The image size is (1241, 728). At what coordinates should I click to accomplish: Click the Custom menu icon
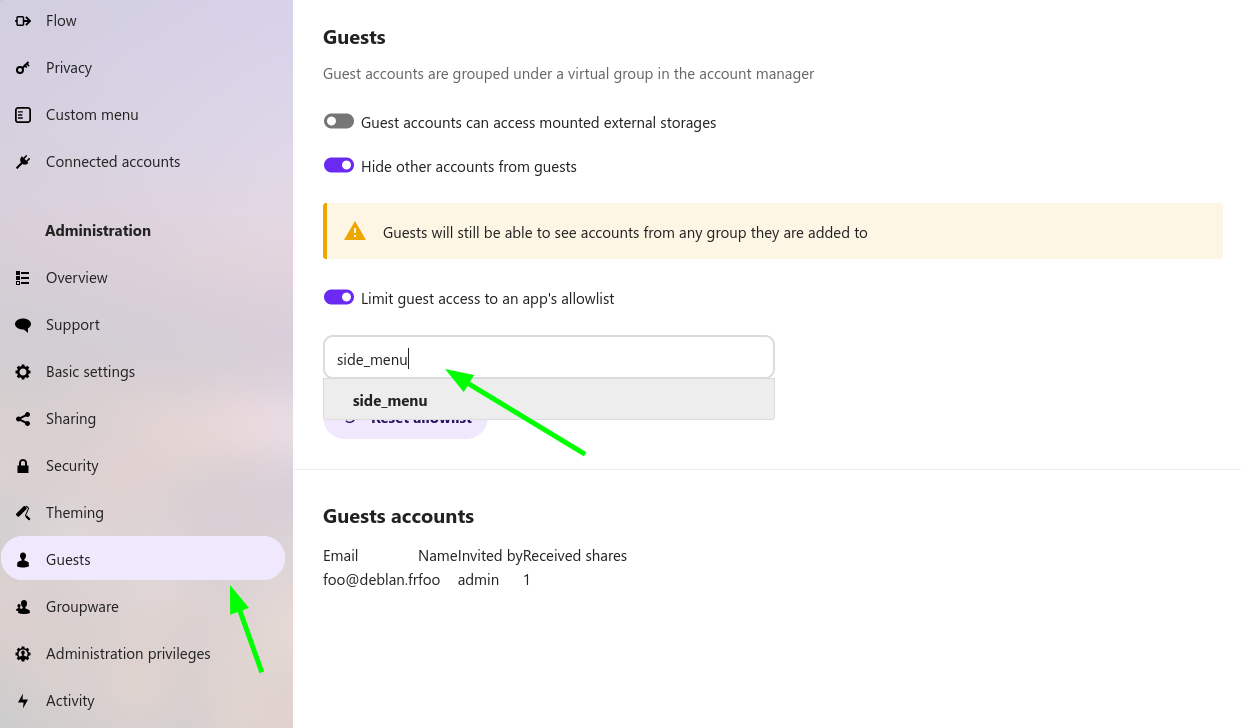[23, 115]
